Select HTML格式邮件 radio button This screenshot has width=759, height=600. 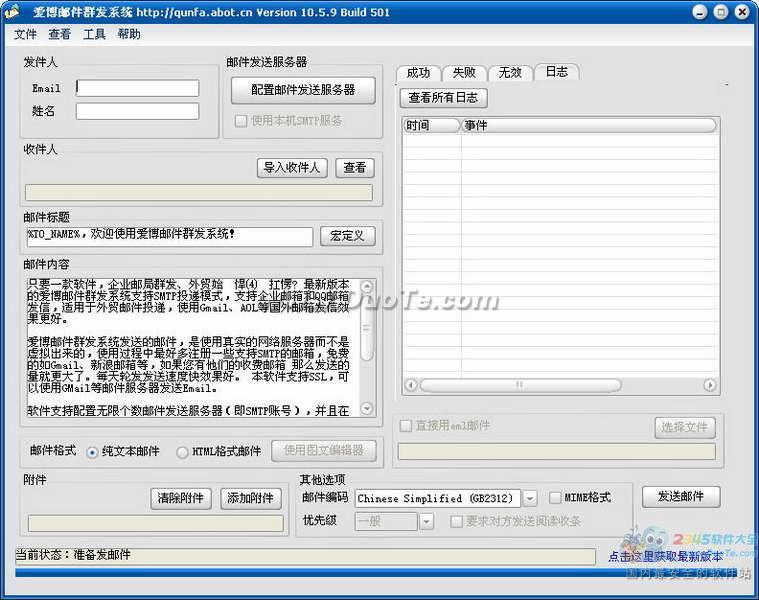pyautogui.click(x=182, y=452)
